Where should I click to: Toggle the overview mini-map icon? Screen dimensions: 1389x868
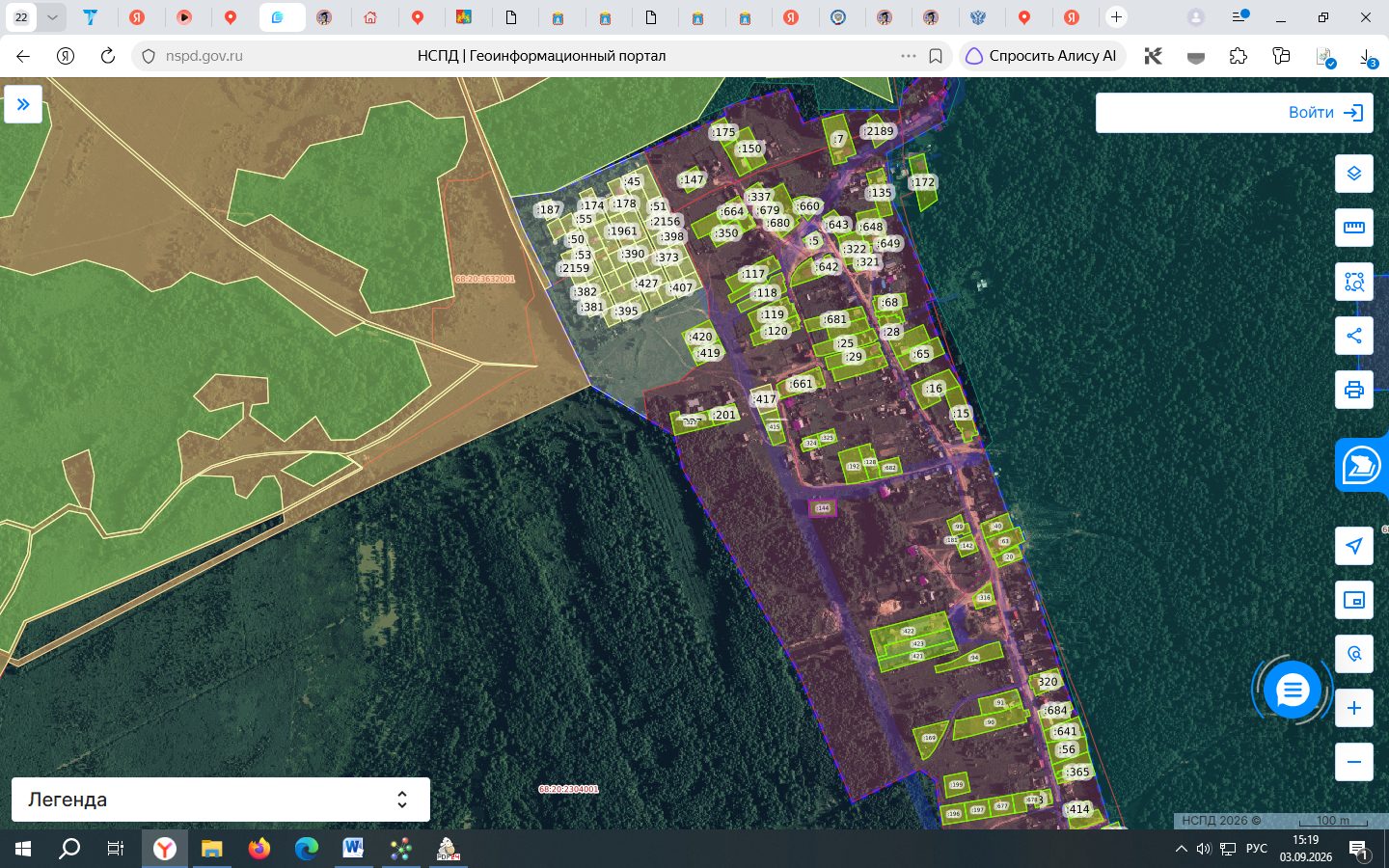click(x=1354, y=600)
